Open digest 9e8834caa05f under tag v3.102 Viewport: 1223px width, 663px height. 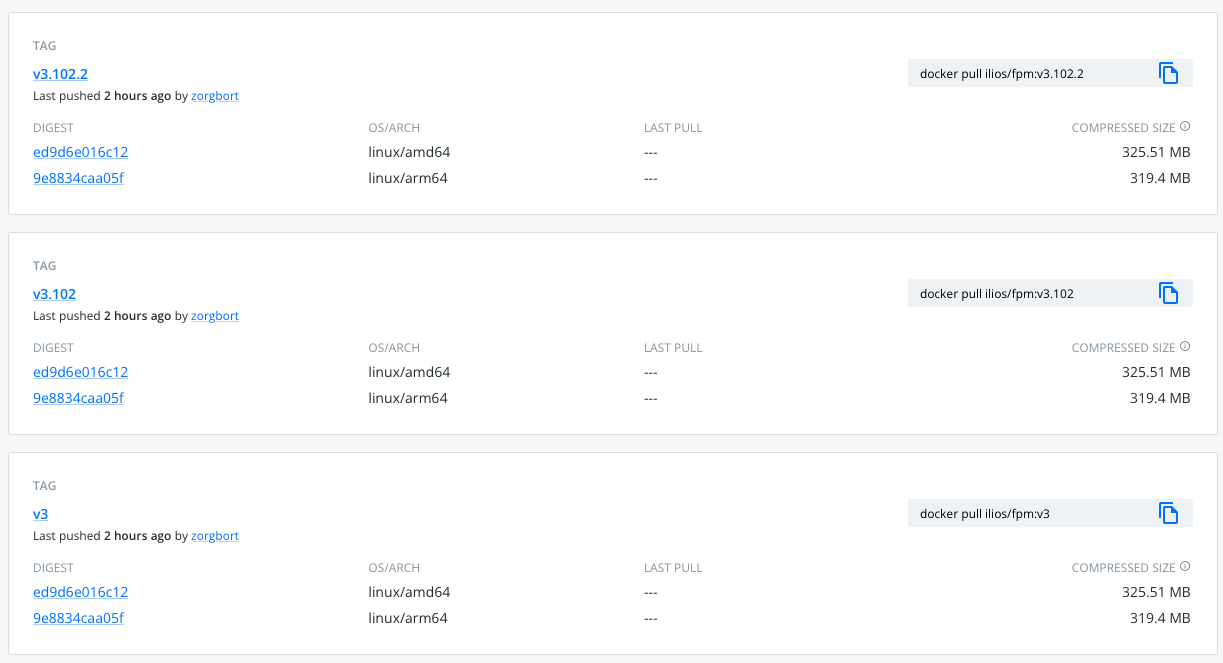tap(78, 398)
